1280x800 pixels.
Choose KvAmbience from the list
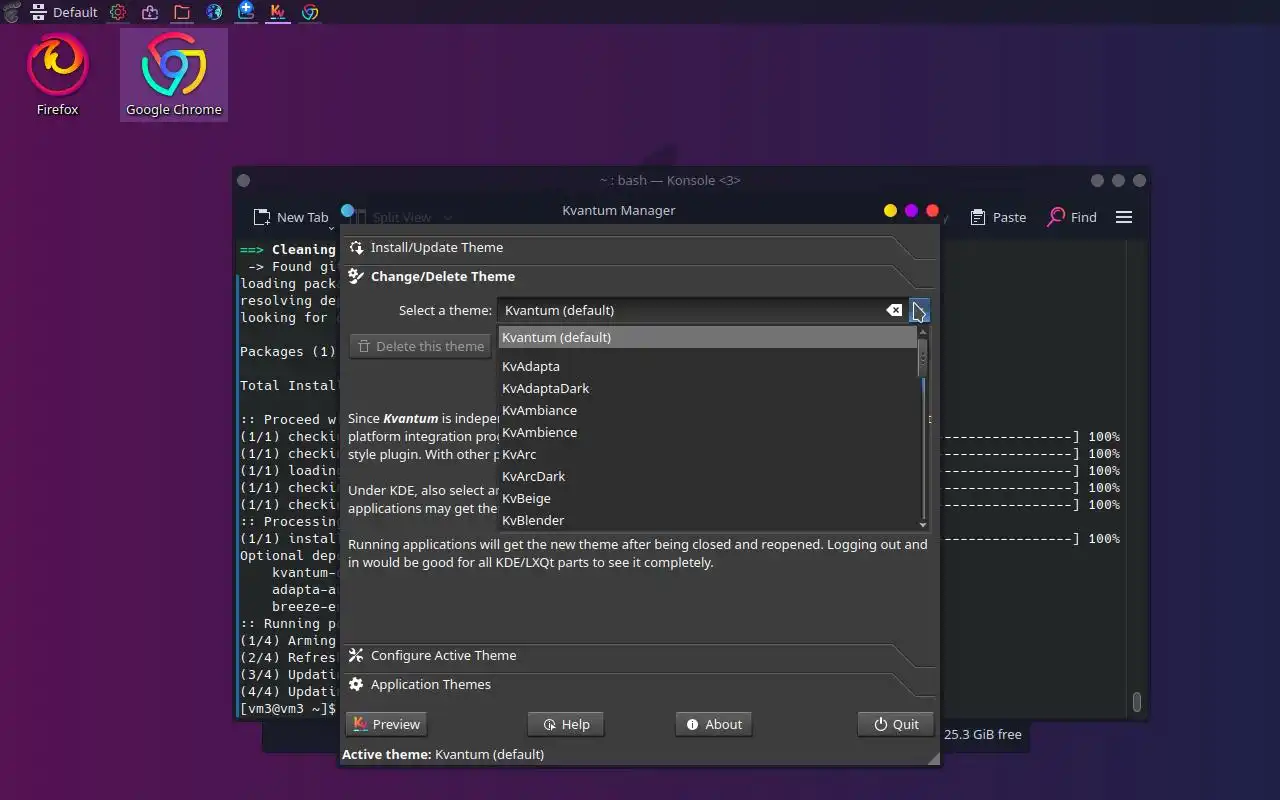(707, 432)
